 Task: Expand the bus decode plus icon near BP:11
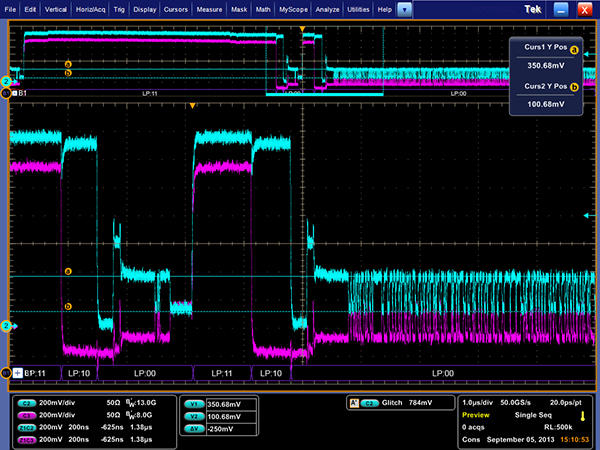pyautogui.click(x=17, y=372)
